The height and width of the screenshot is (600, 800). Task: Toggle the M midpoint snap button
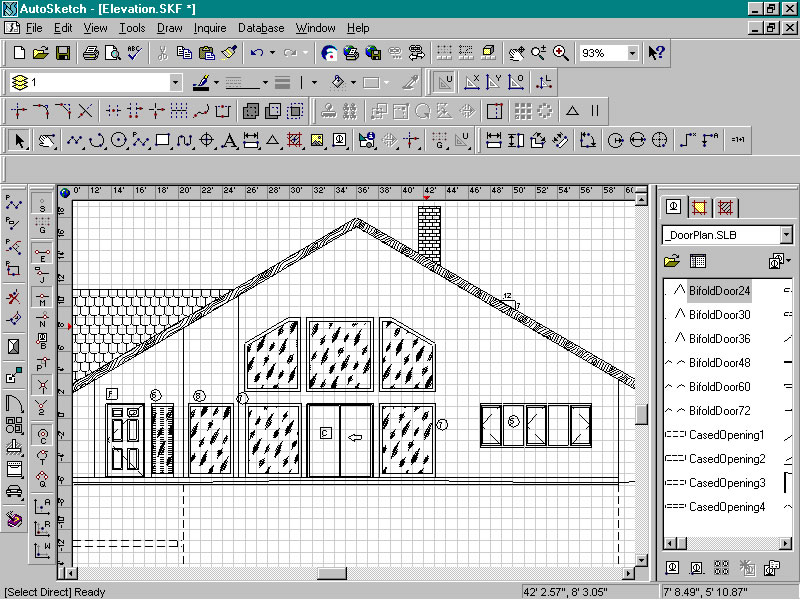pyautogui.click(x=42, y=298)
